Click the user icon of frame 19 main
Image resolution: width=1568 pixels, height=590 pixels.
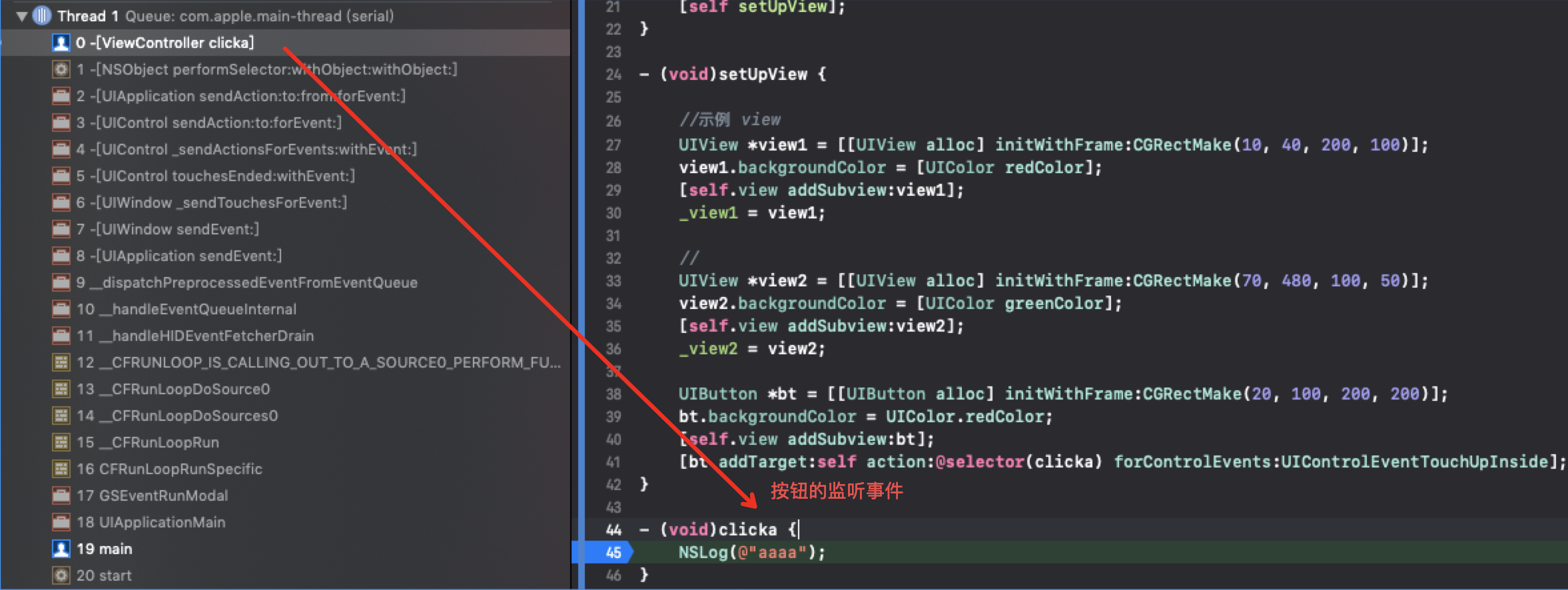[x=61, y=549]
